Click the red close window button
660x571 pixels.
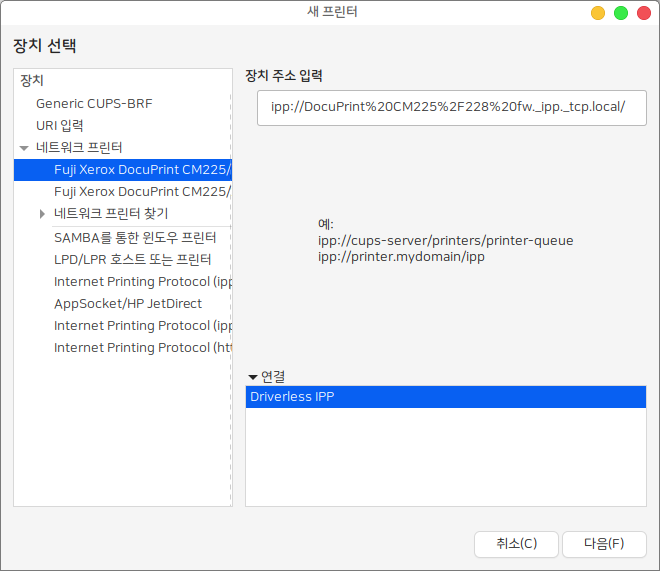point(643,13)
